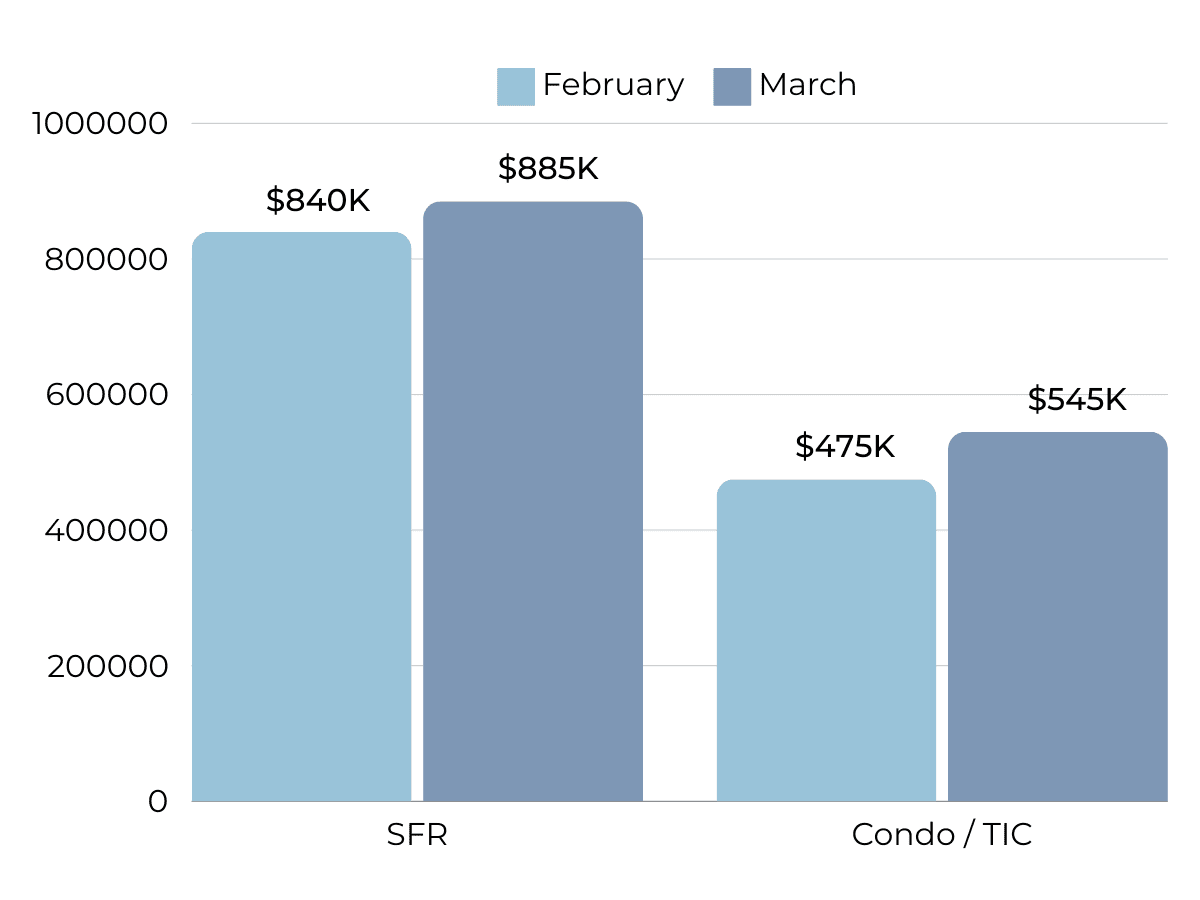
Task: Select the 400000 y-axis tick label
Action: coord(105,530)
